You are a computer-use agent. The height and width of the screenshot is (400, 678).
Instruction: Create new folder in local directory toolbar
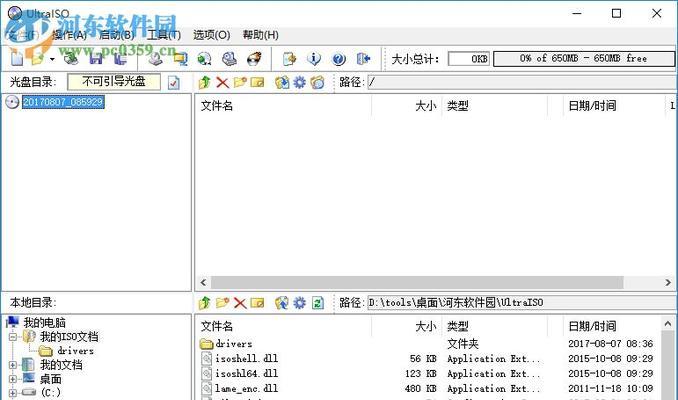(x=222, y=303)
